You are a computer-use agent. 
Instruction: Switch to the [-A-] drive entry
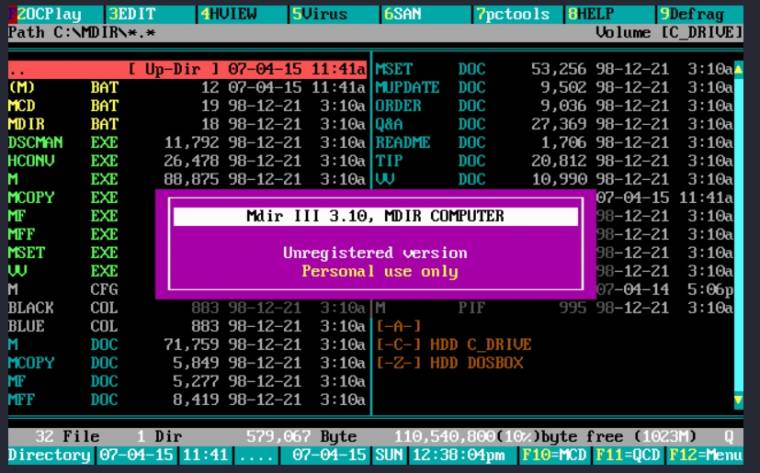coord(398,326)
